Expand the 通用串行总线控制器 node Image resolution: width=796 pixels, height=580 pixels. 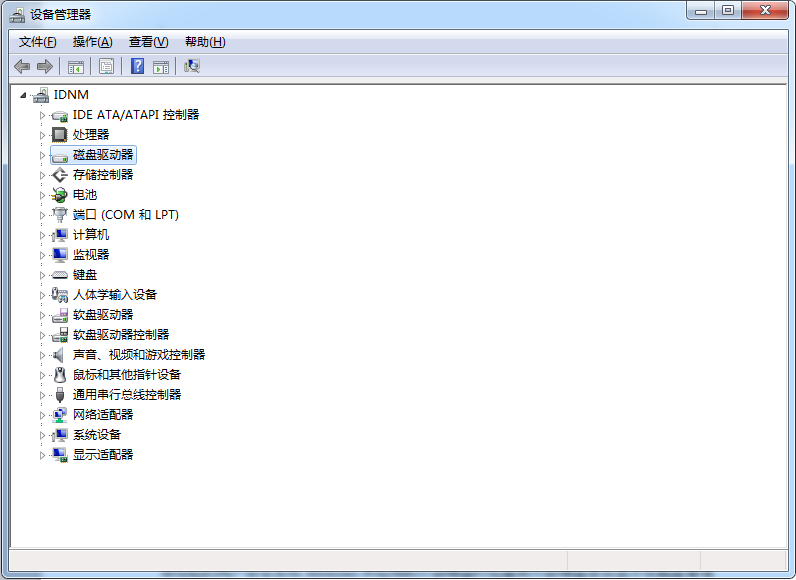42,395
